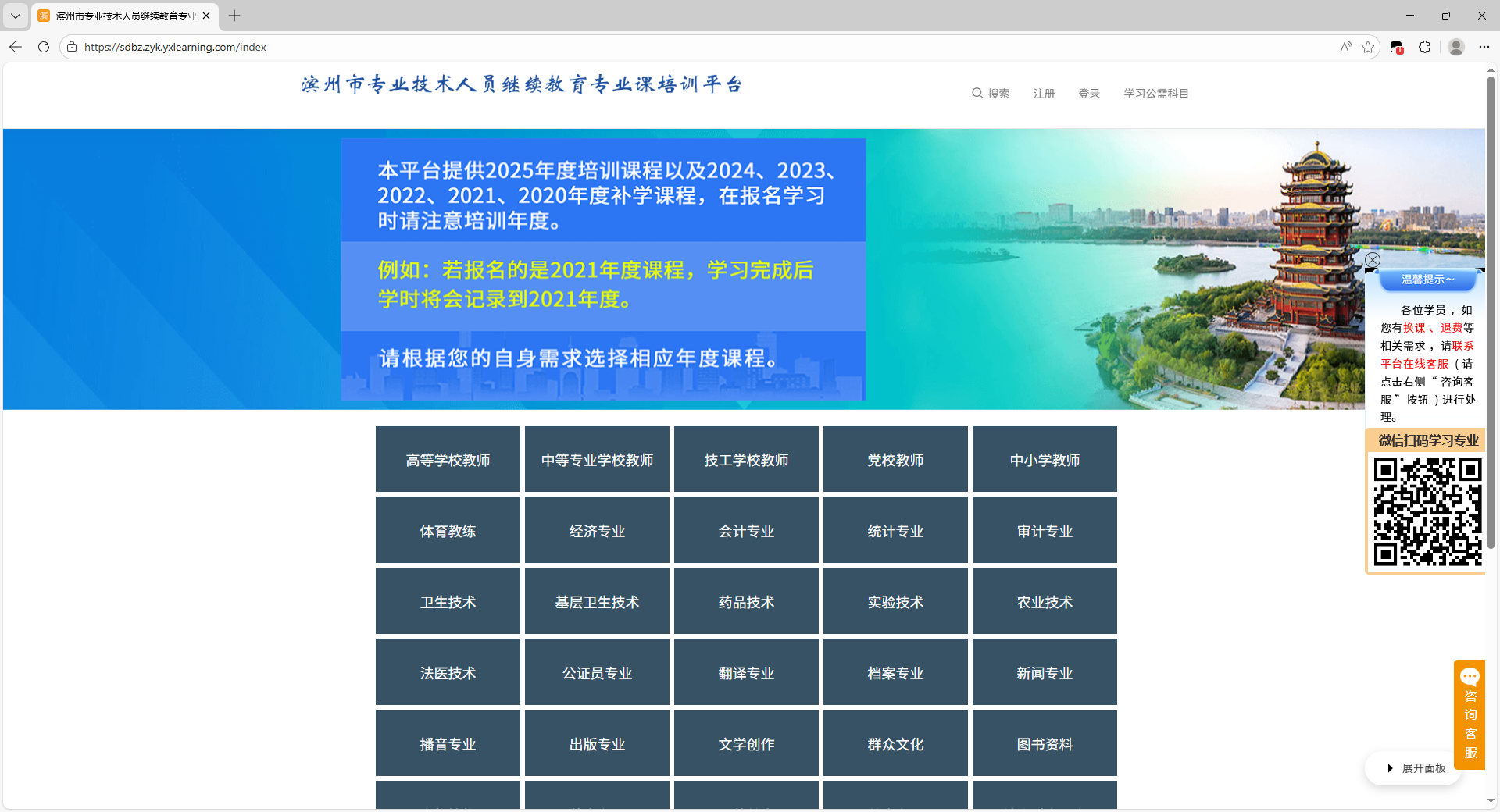The image size is (1500, 812).
Task: Click the favorites star icon in address bar
Action: point(1367,47)
